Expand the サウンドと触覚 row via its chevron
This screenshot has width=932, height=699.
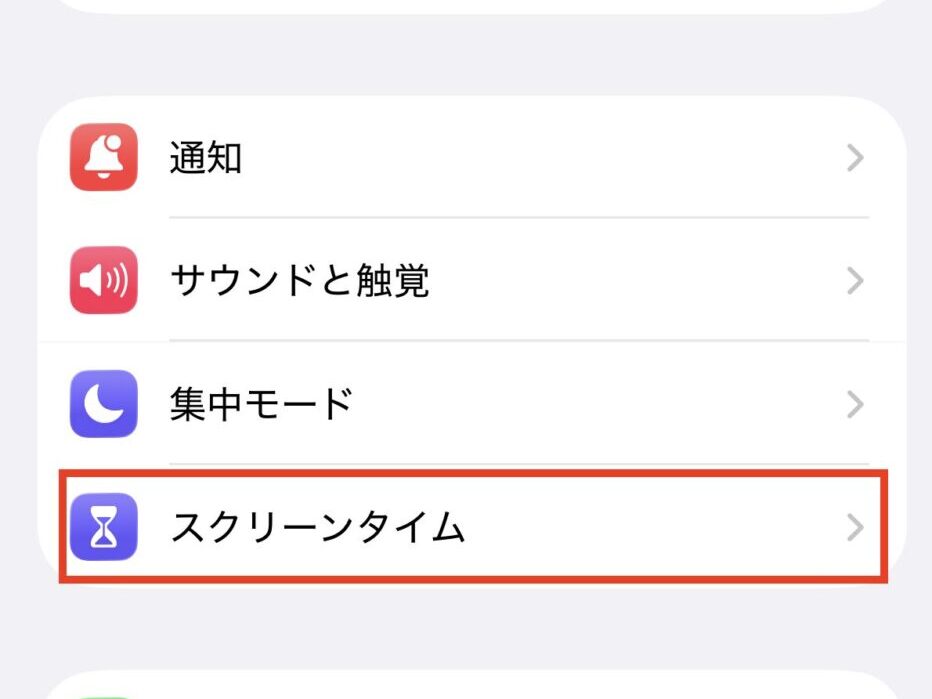click(x=855, y=281)
